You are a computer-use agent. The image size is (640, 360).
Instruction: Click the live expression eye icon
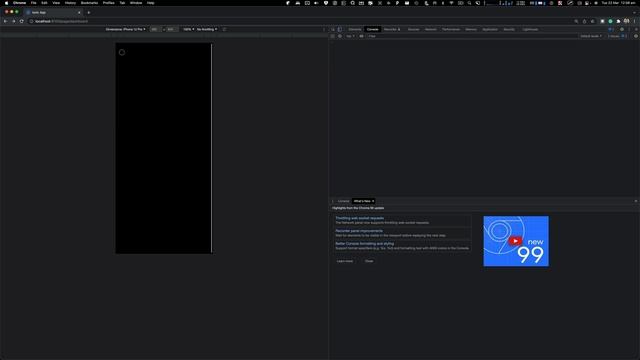[x=361, y=36]
